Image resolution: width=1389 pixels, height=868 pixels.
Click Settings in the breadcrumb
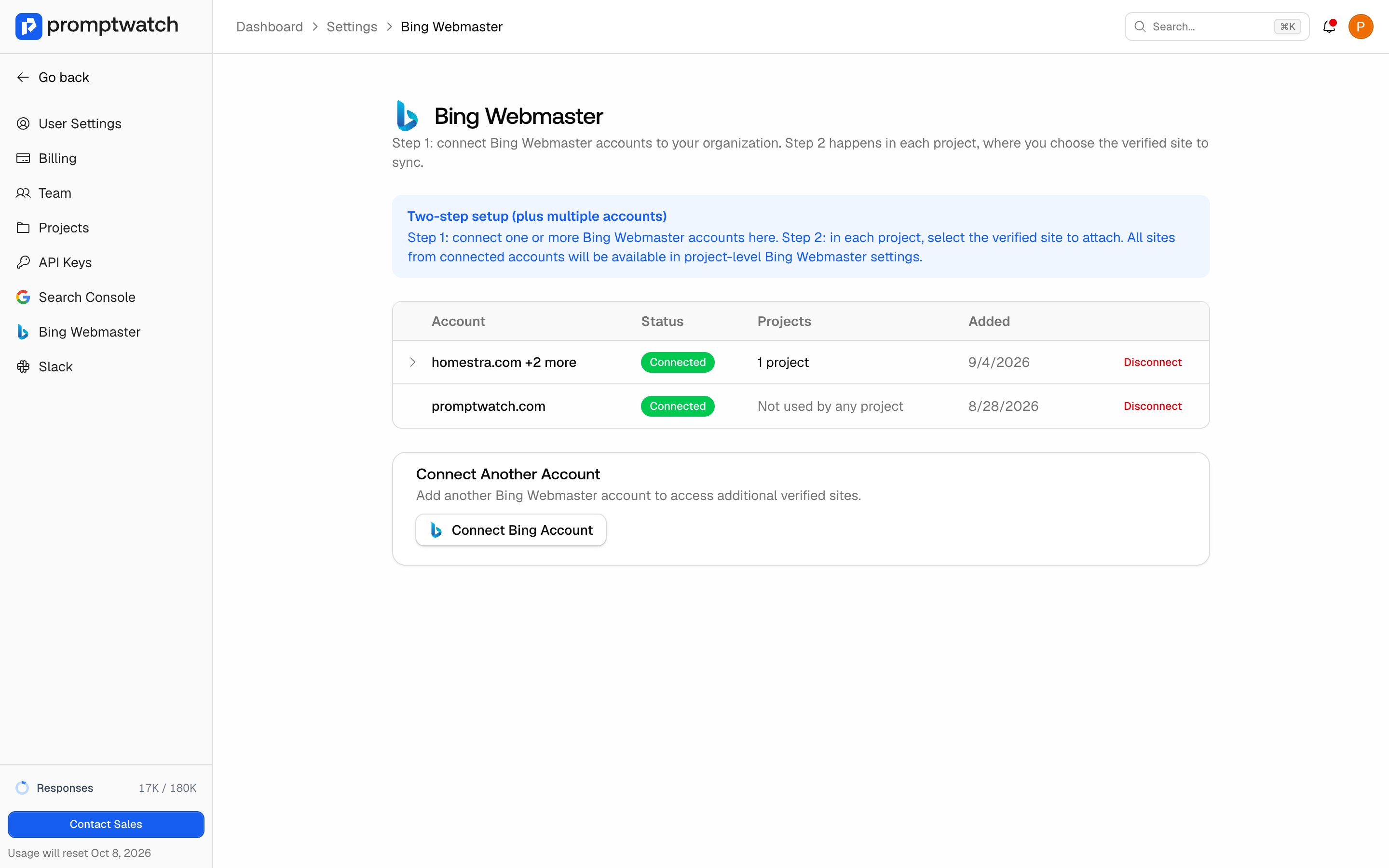coord(352,27)
